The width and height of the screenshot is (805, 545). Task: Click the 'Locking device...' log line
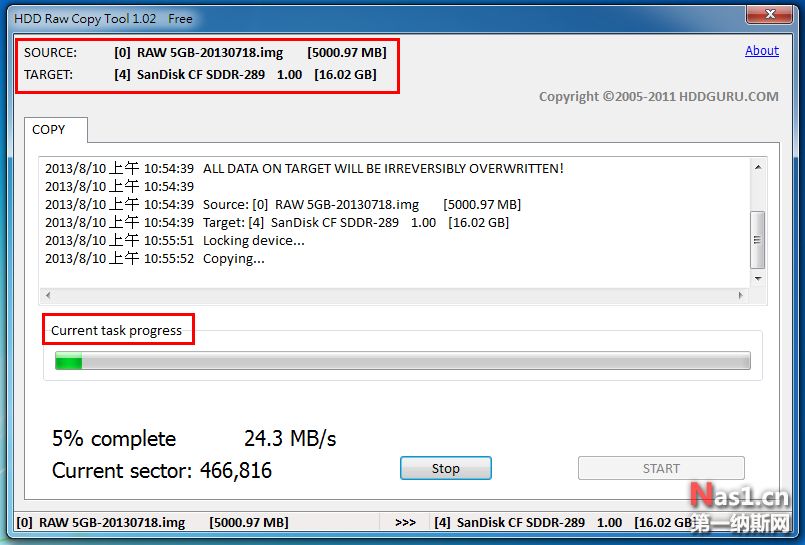(x=175, y=240)
